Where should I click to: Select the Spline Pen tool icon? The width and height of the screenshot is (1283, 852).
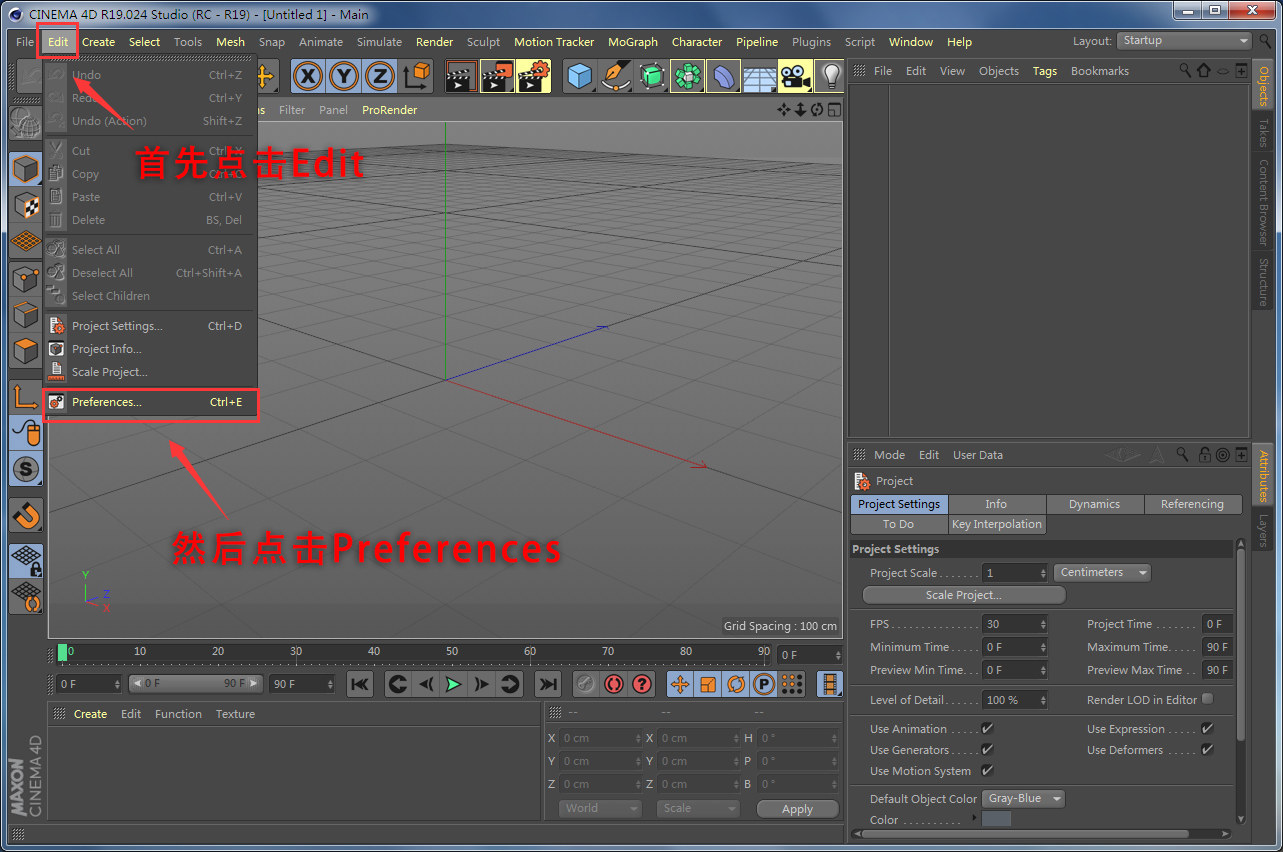(x=616, y=76)
